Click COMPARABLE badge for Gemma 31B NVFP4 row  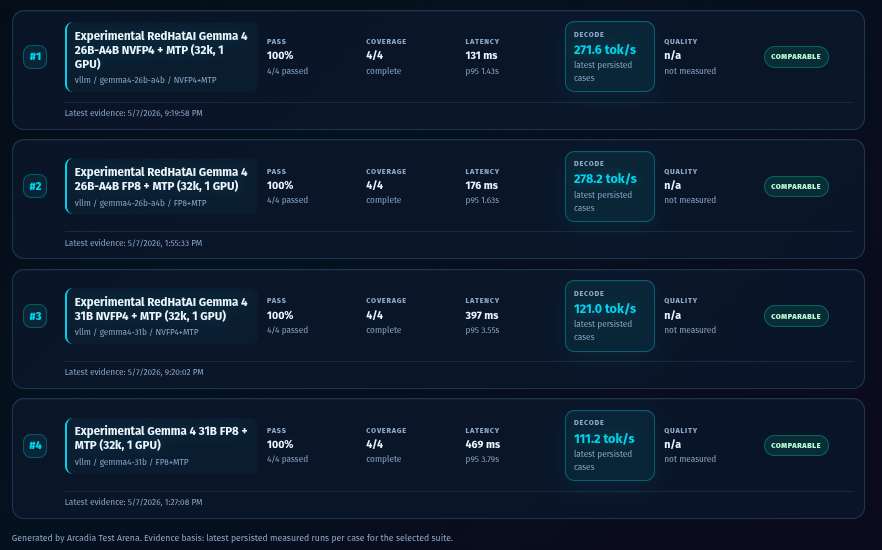click(x=796, y=316)
